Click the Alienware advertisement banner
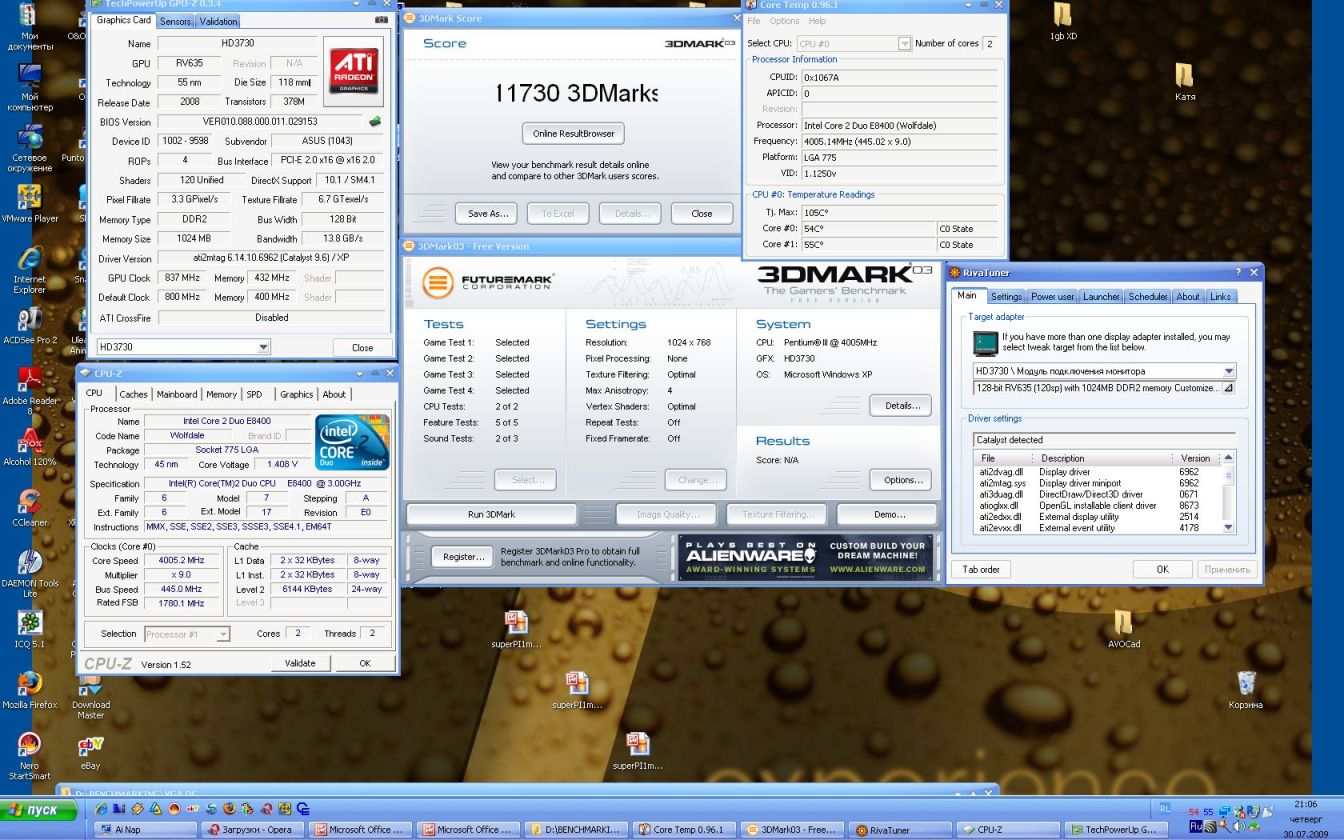This screenshot has width=1344, height=840. pyautogui.click(x=805, y=557)
